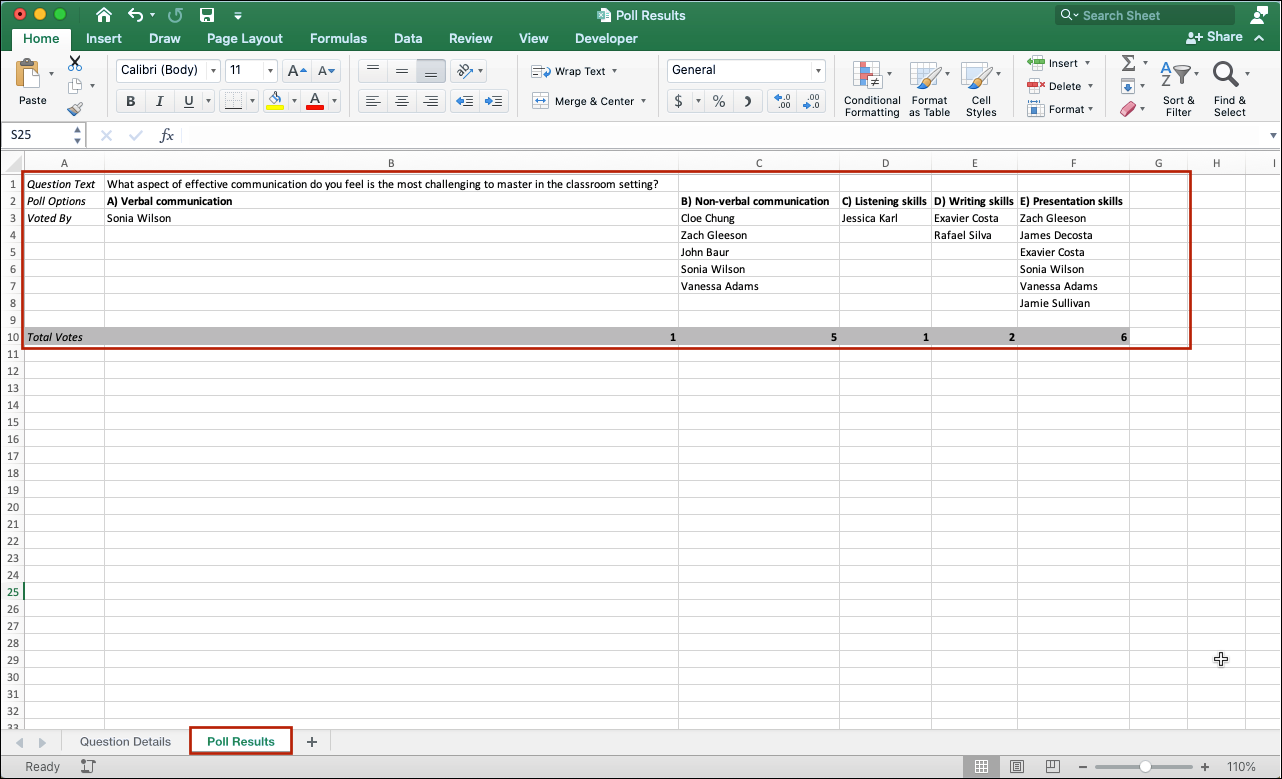Add a new sheet with the plus button

click(x=312, y=742)
